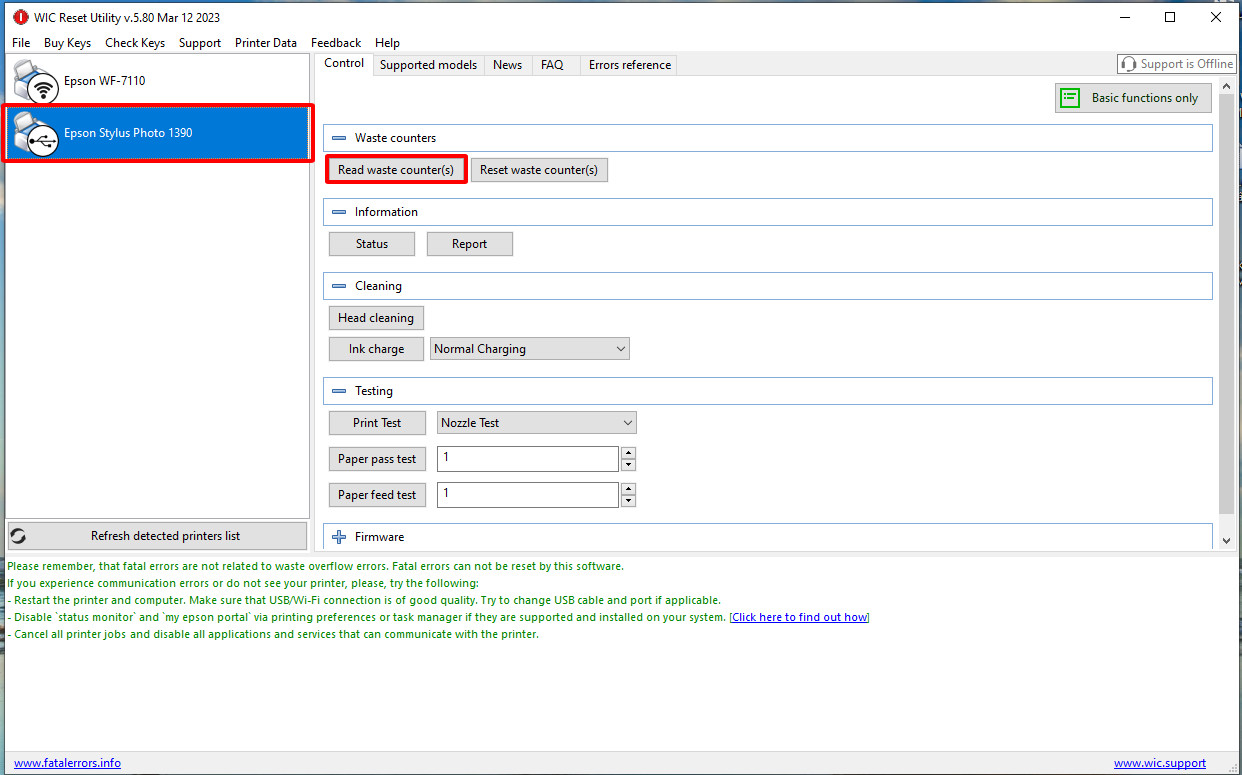Select the Epson WF-7110 Wi-Fi printer icon

(x=36, y=82)
